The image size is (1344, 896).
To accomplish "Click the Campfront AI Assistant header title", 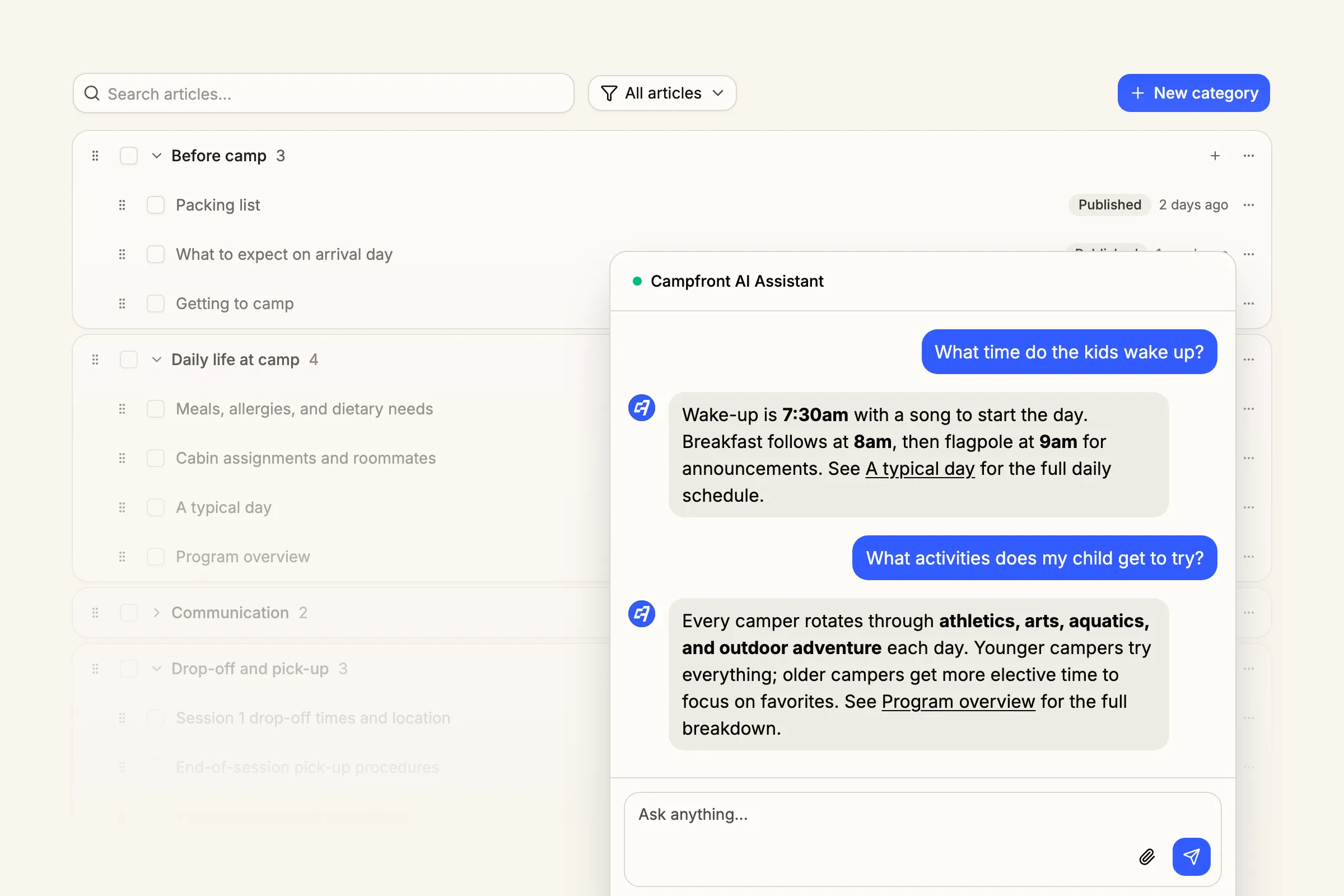I will tap(737, 281).
